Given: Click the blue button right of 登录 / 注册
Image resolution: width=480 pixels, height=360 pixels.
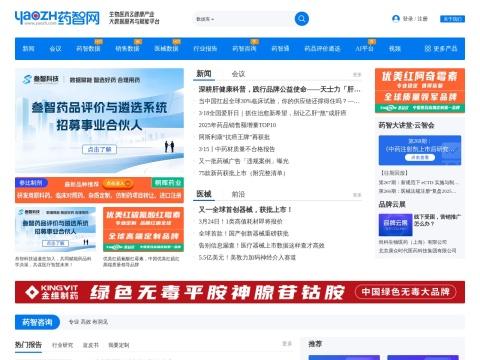Looking at the screenshot, I should coord(452,19).
